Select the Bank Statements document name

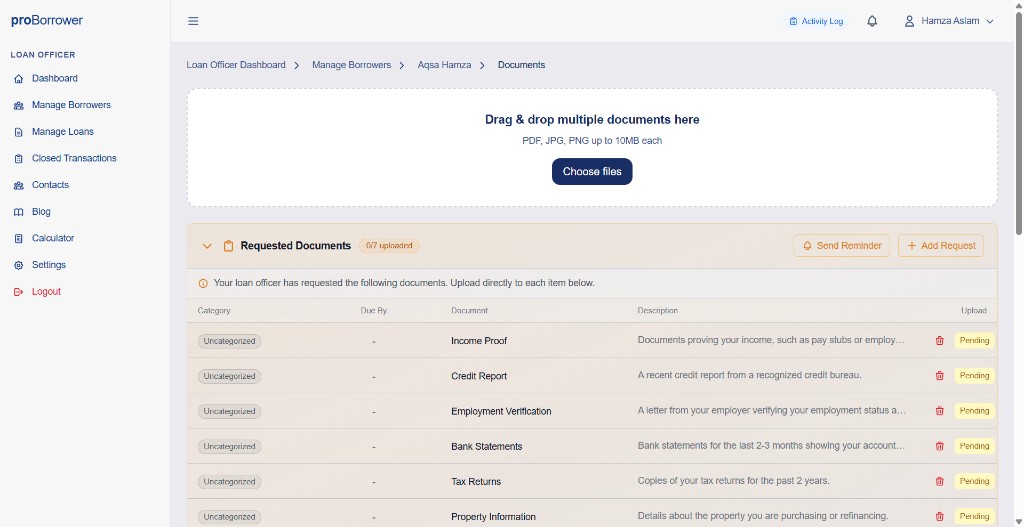point(487,447)
